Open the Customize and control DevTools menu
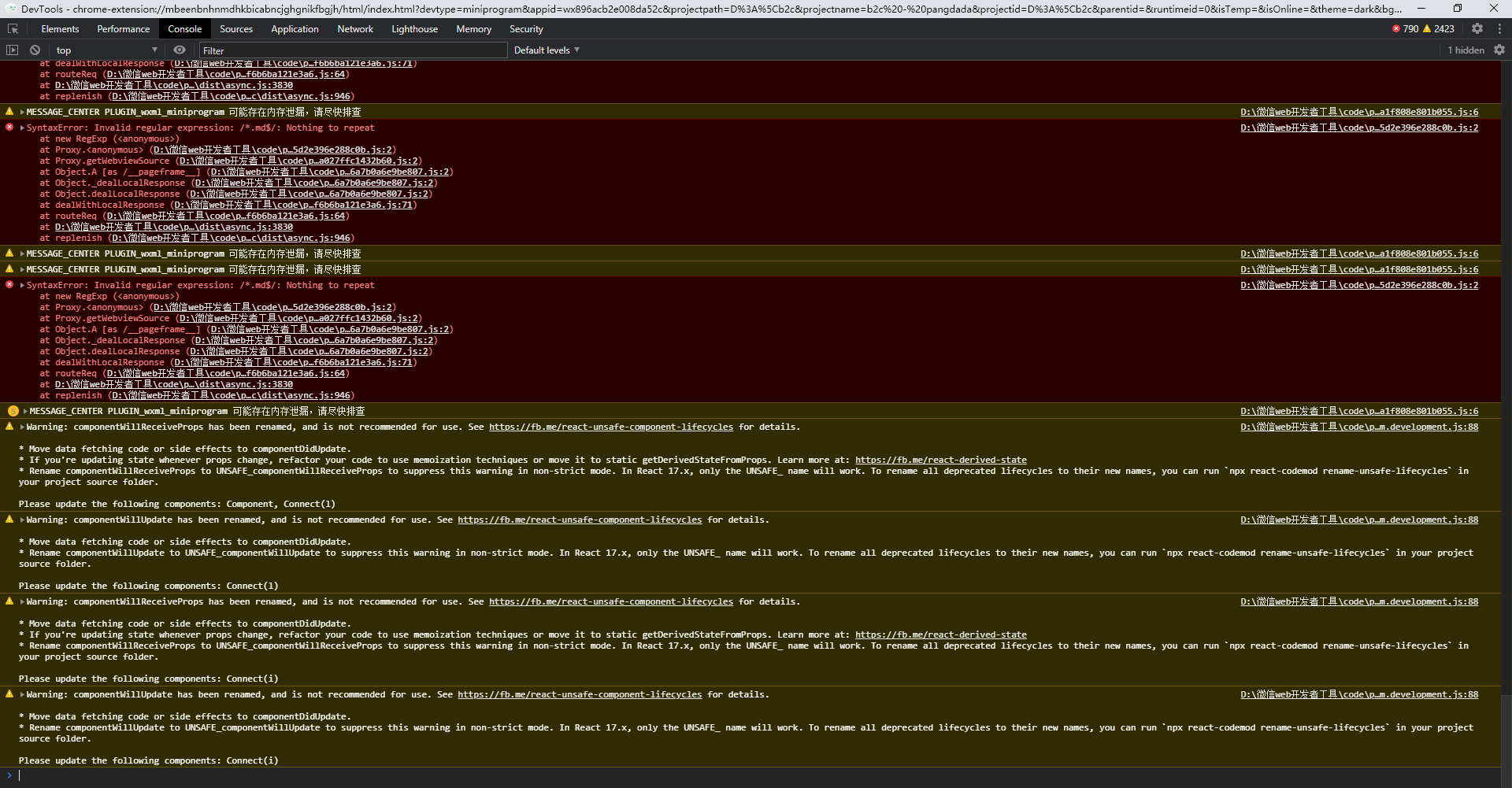Image resolution: width=1512 pixels, height=788 pixels. click(1499, 28)
